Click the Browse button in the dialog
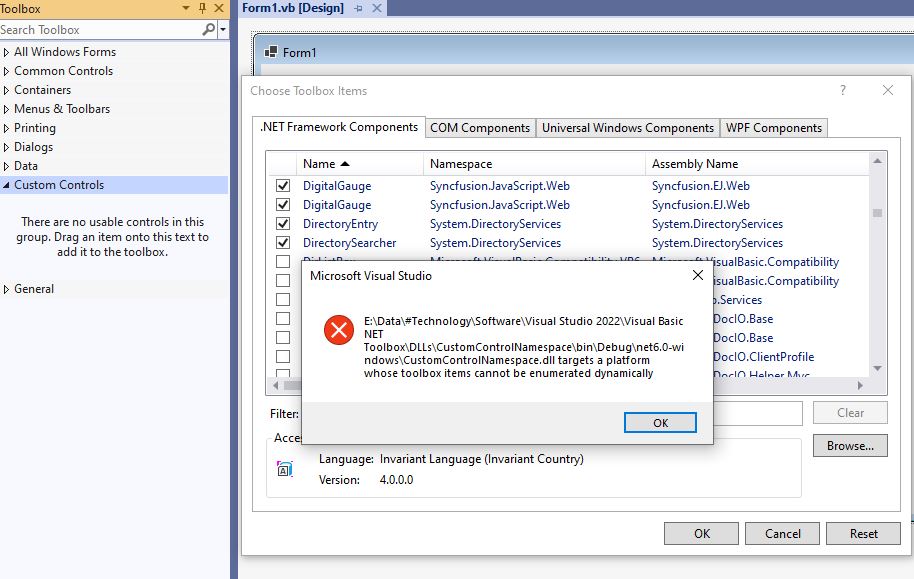 849,445
